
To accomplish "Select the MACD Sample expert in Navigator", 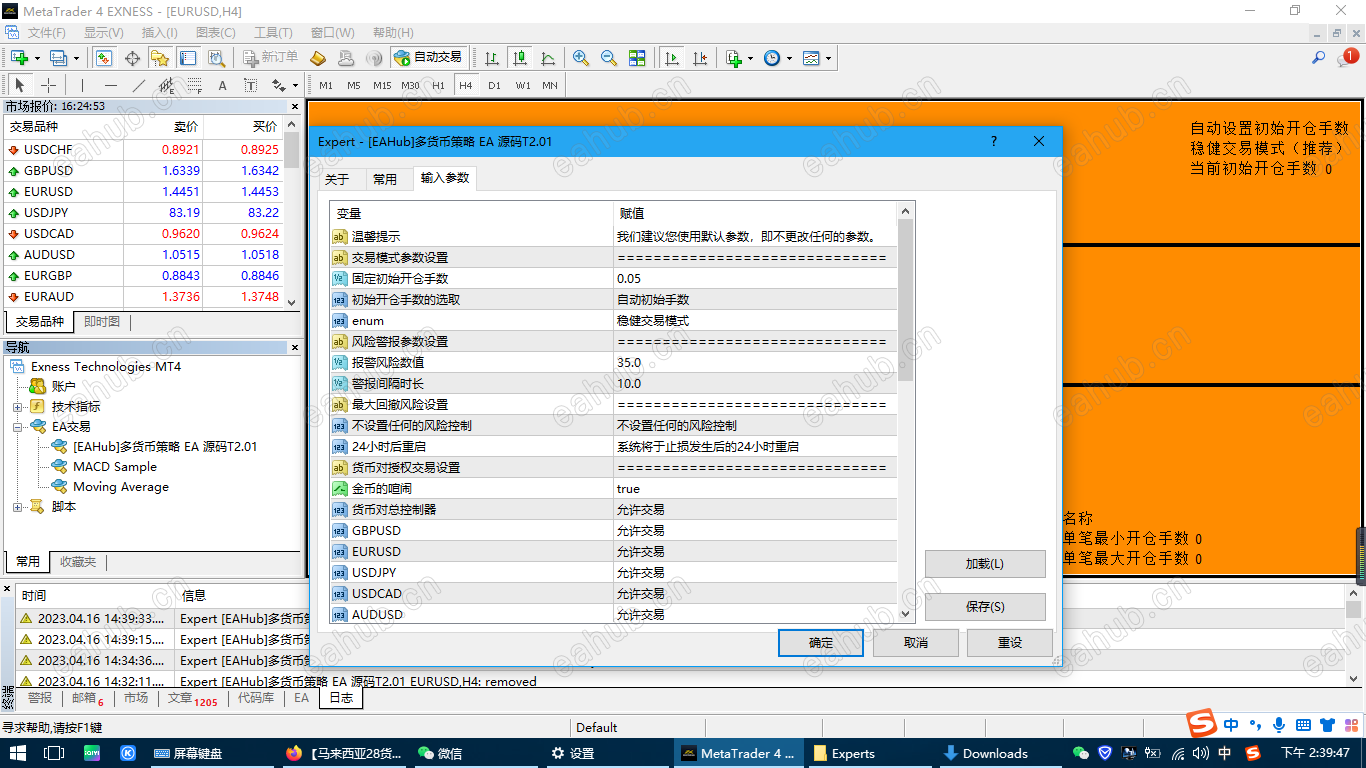I will (114, 467).
